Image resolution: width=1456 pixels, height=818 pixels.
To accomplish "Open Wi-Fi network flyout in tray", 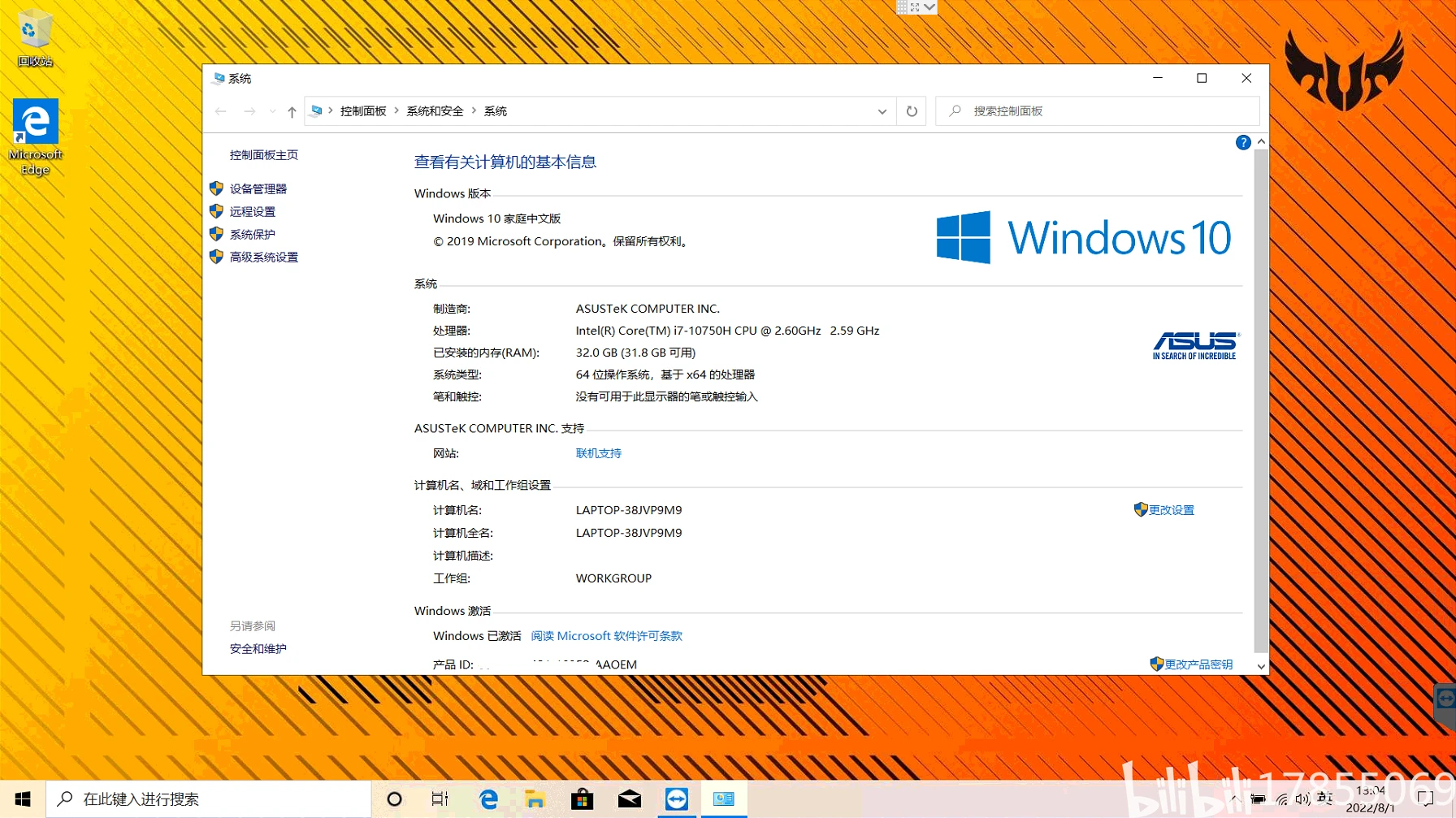I will click(1281, 799).
